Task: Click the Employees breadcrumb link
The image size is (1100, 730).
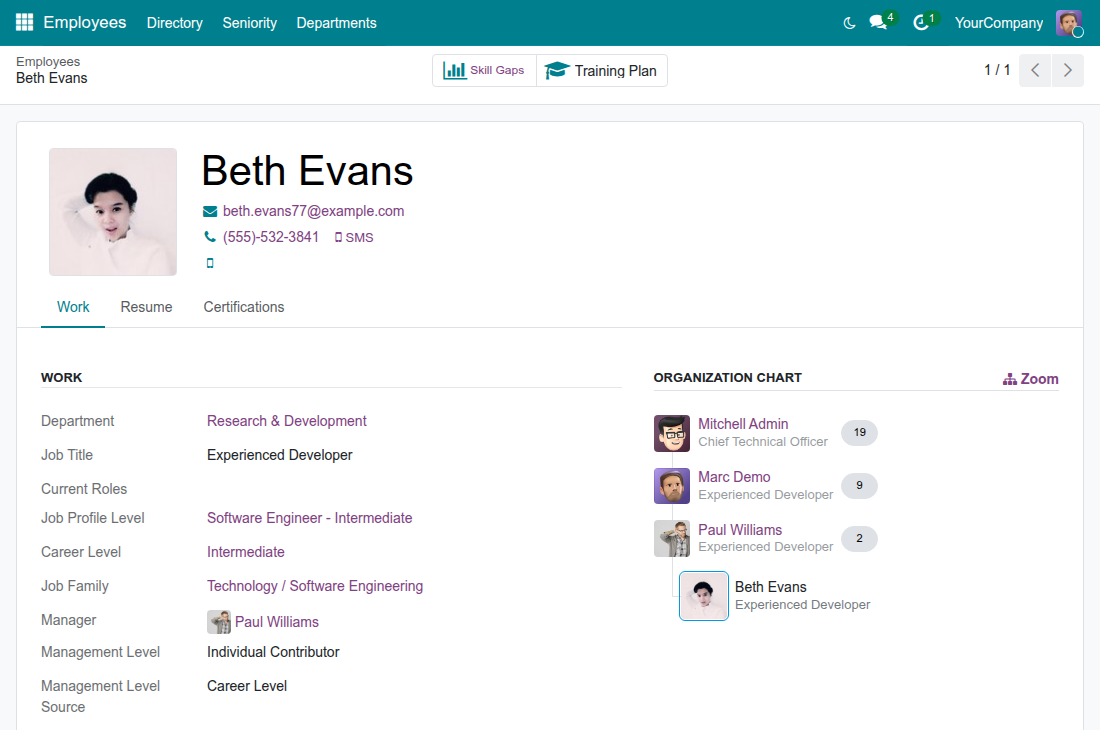Action: tap(48, 62)
